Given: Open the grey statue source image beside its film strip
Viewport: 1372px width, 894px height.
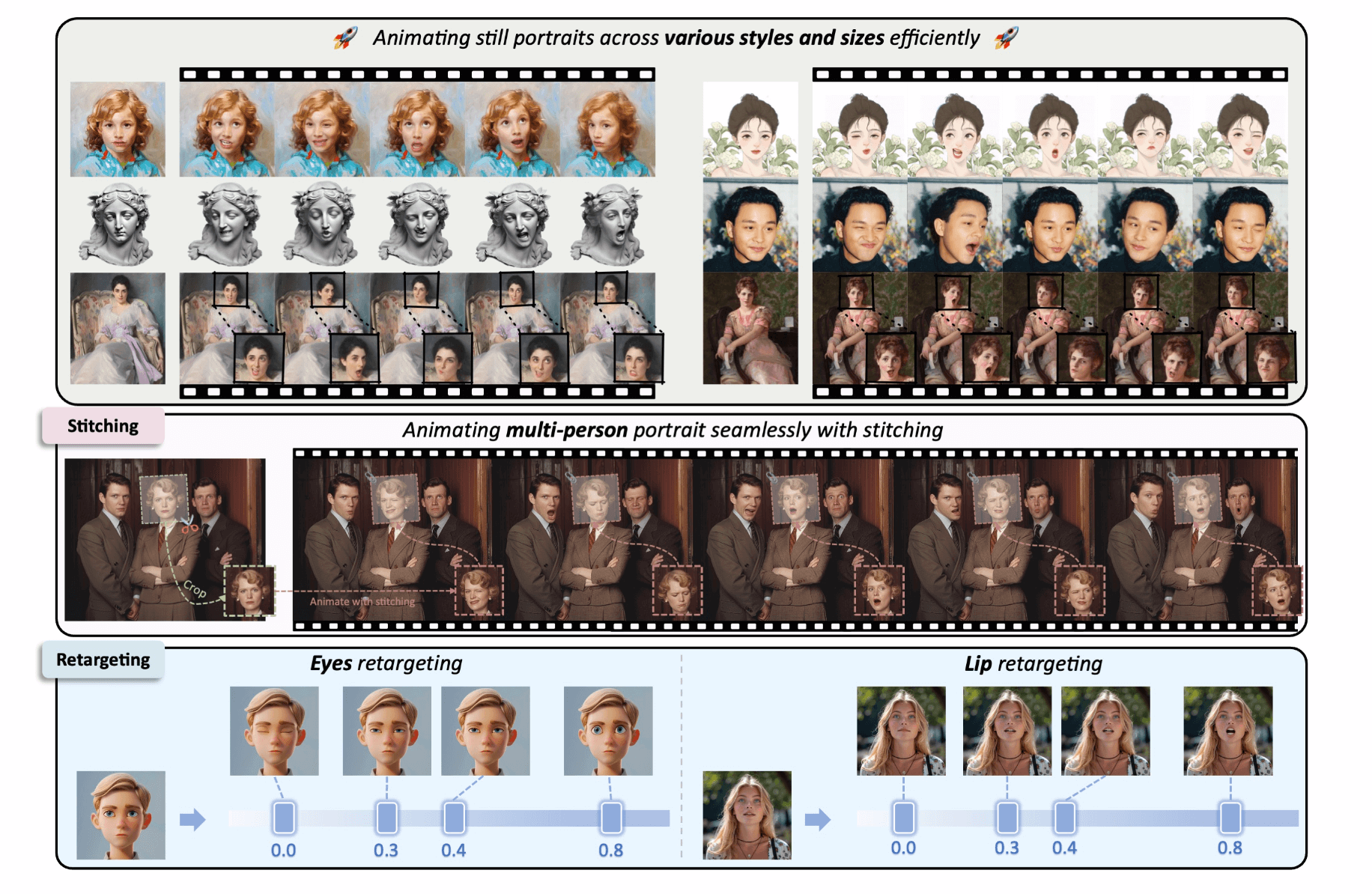Looking at the screenshot, I should coord(118,225).
